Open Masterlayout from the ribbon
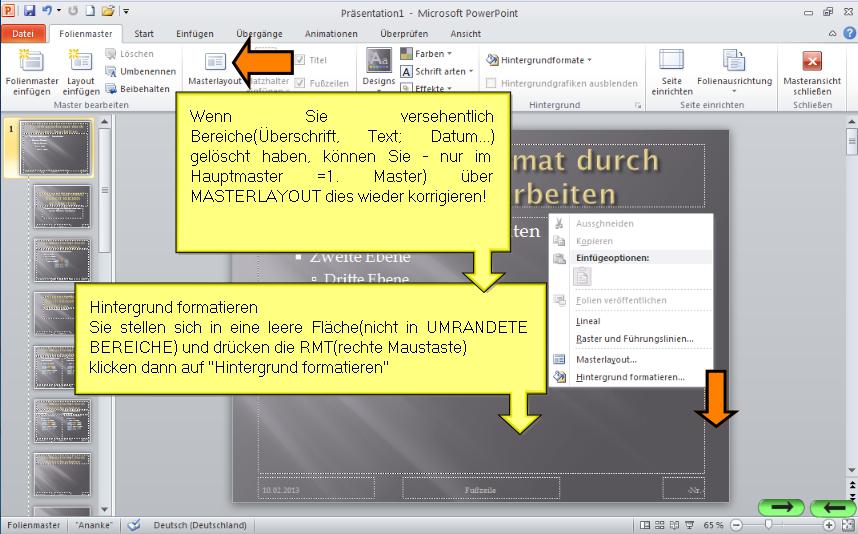 click(x=215, y=68)
